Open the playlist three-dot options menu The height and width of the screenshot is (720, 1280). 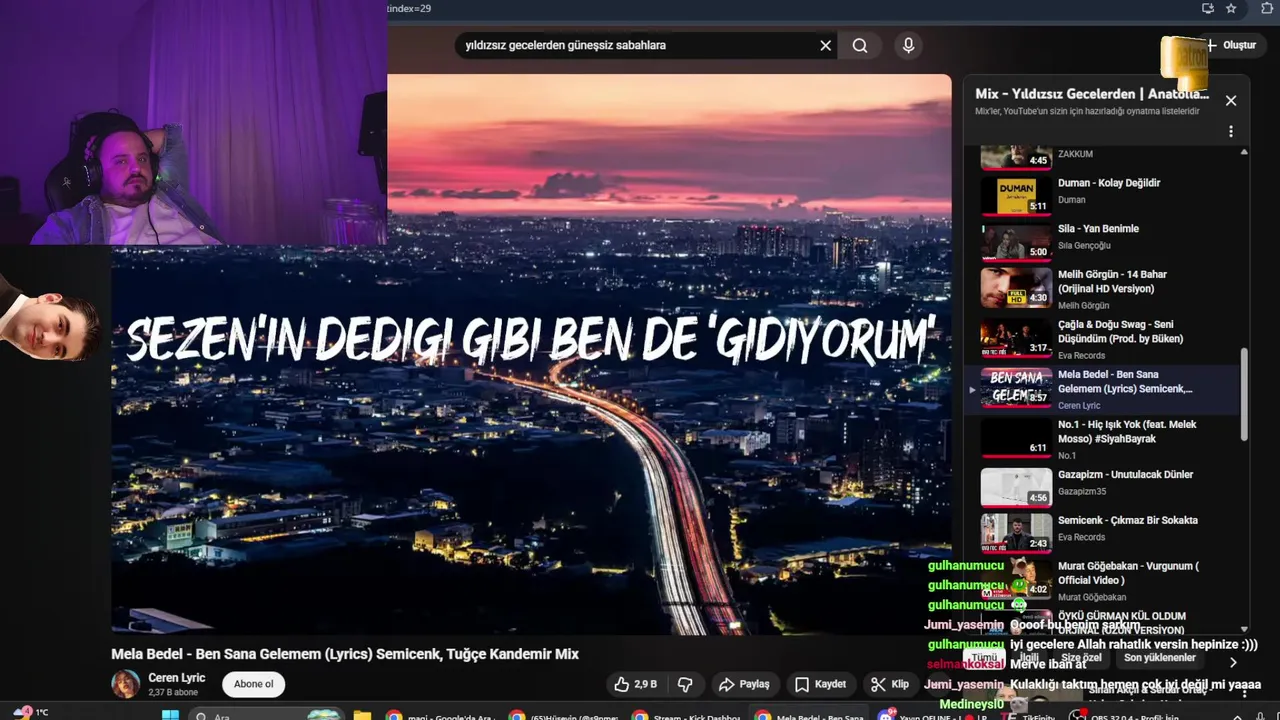pos(1231,131)
